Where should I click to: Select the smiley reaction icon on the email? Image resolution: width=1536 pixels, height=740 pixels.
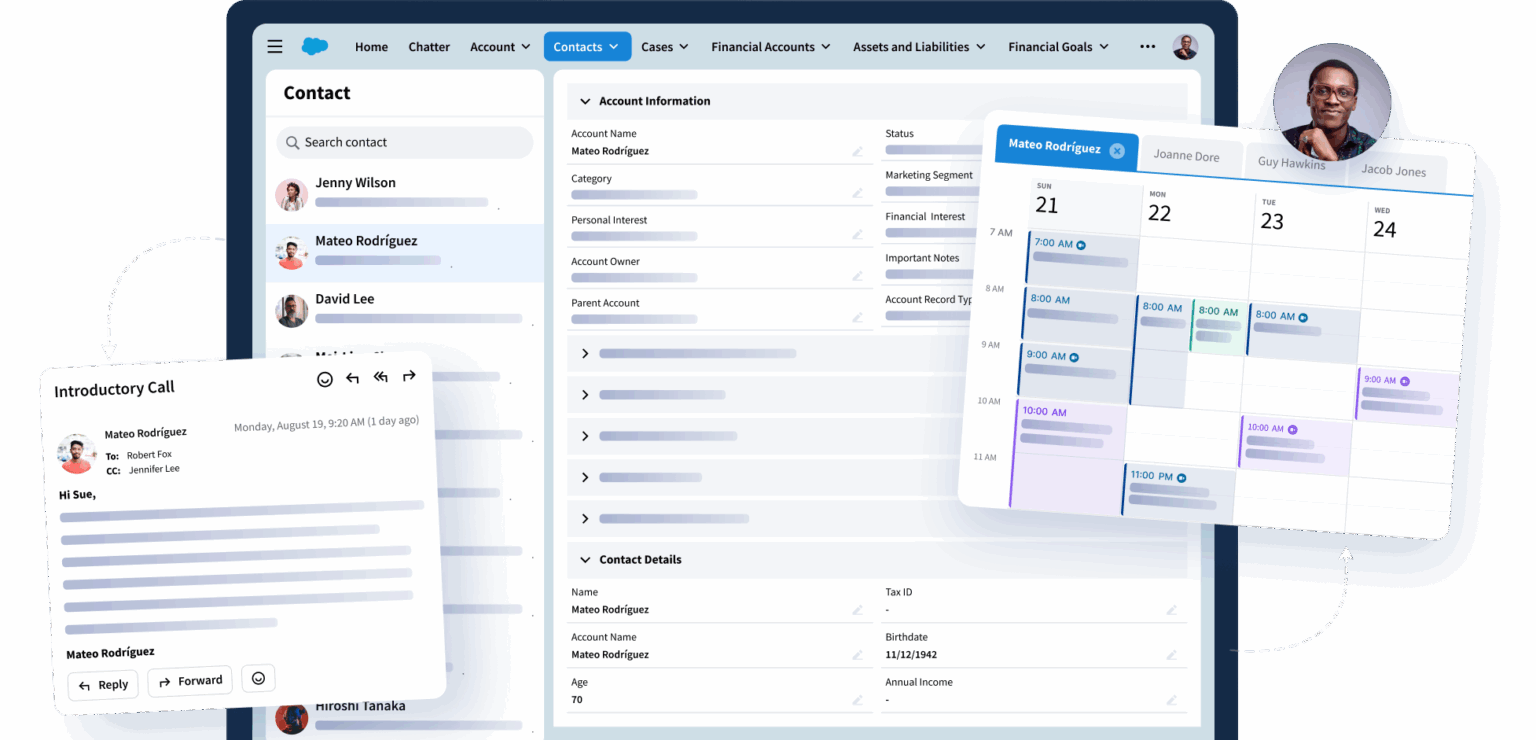(324, 379)
